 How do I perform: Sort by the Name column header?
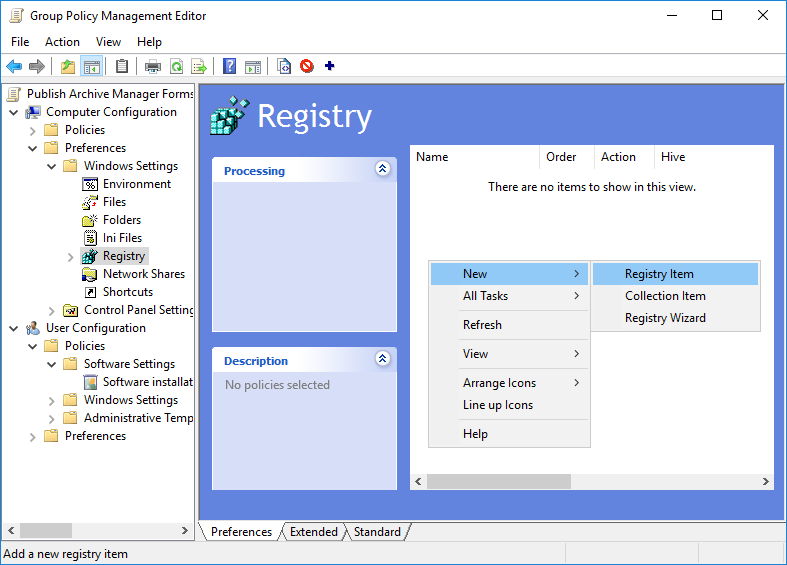click(475, 157)
